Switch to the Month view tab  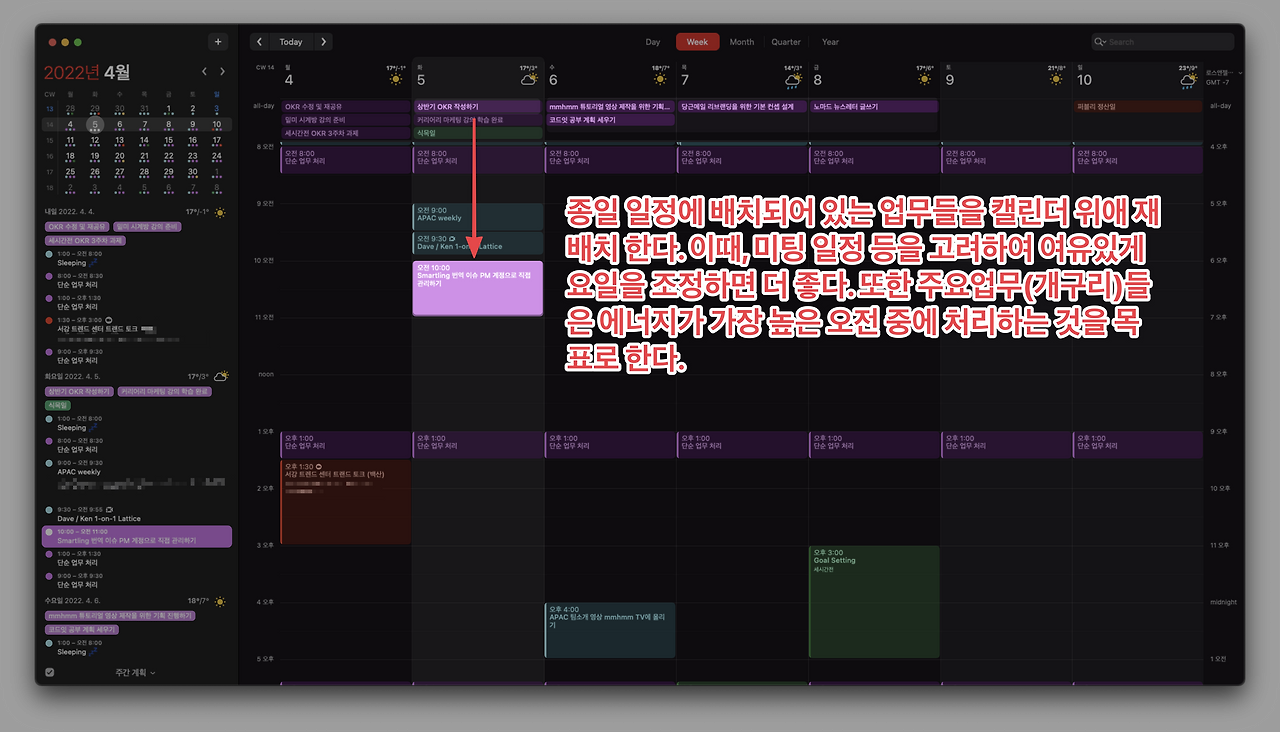(x=742, y=42)
